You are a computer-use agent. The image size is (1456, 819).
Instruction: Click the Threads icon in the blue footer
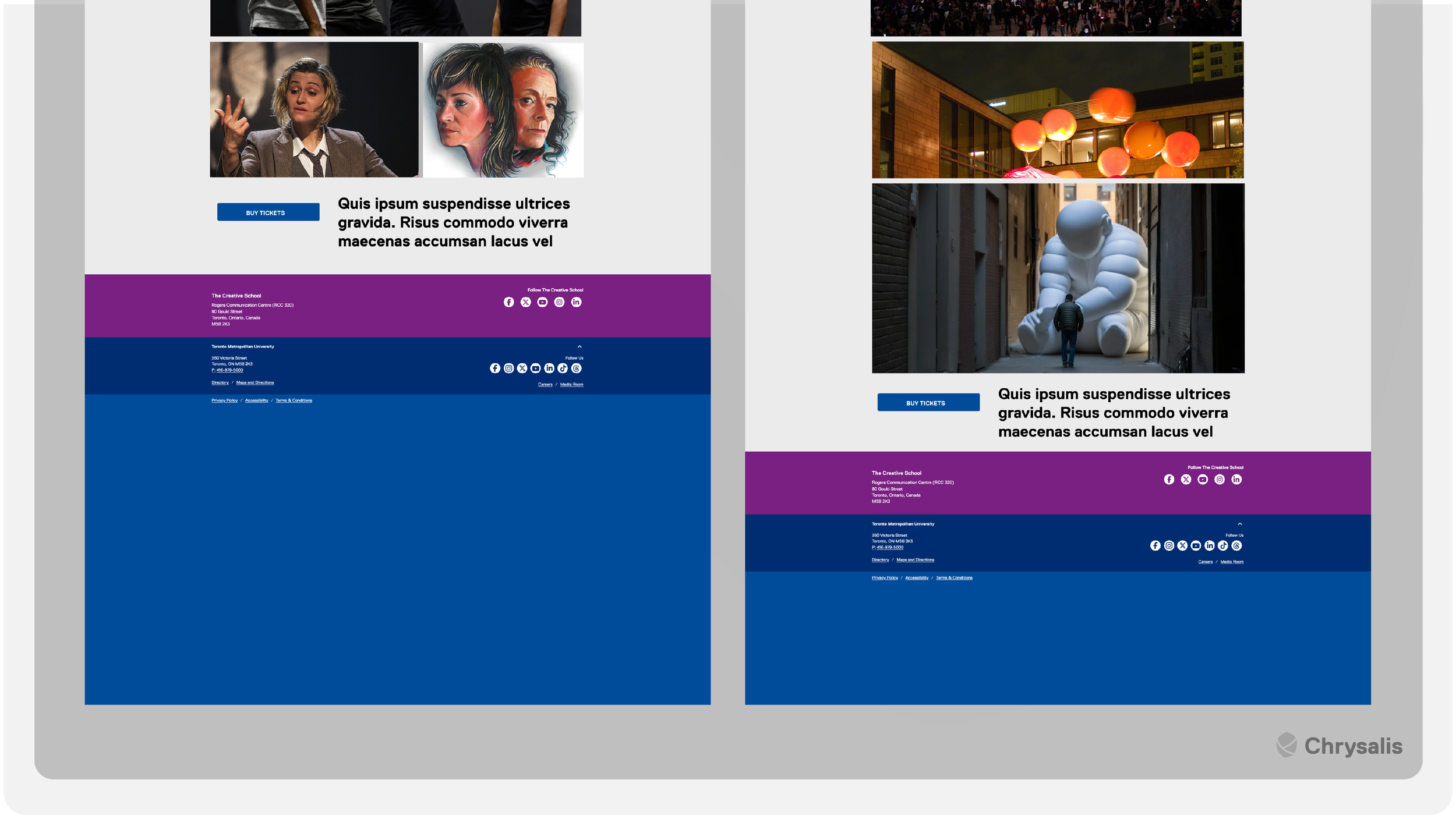pos(576,368)
